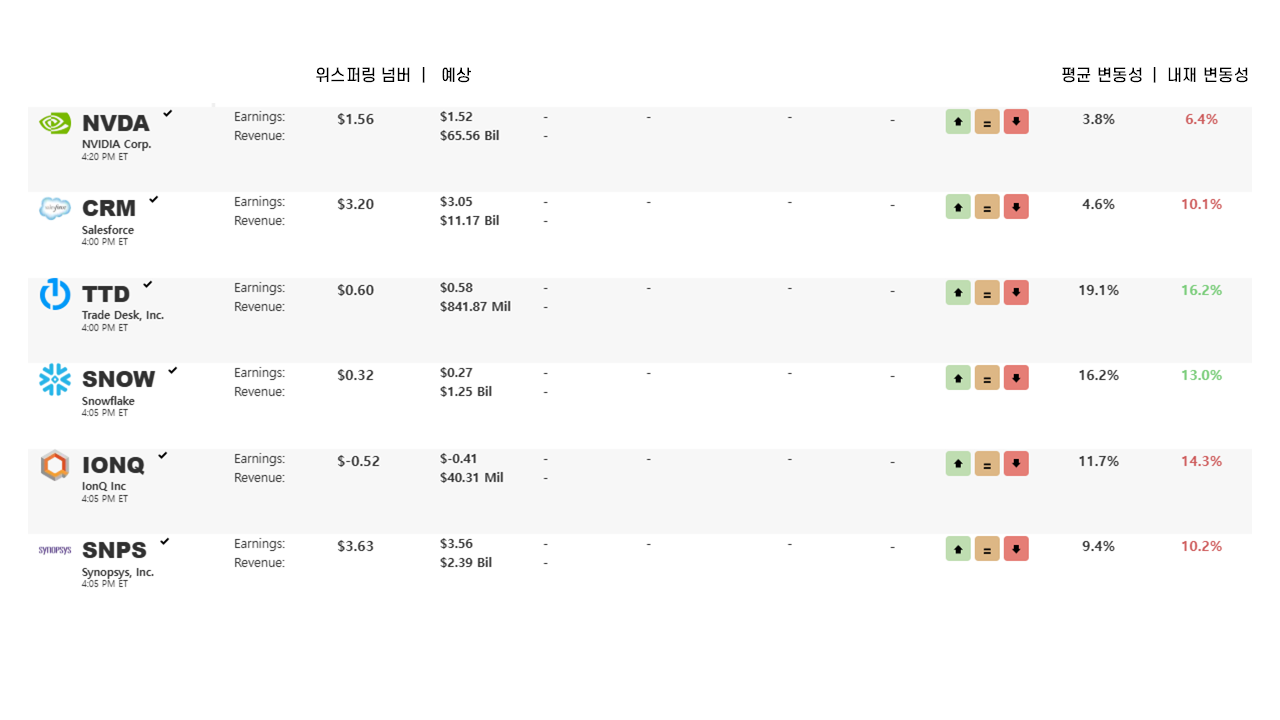Click the NVIDIA logo icon
The image size is (1280, 720).
(55, 123)
